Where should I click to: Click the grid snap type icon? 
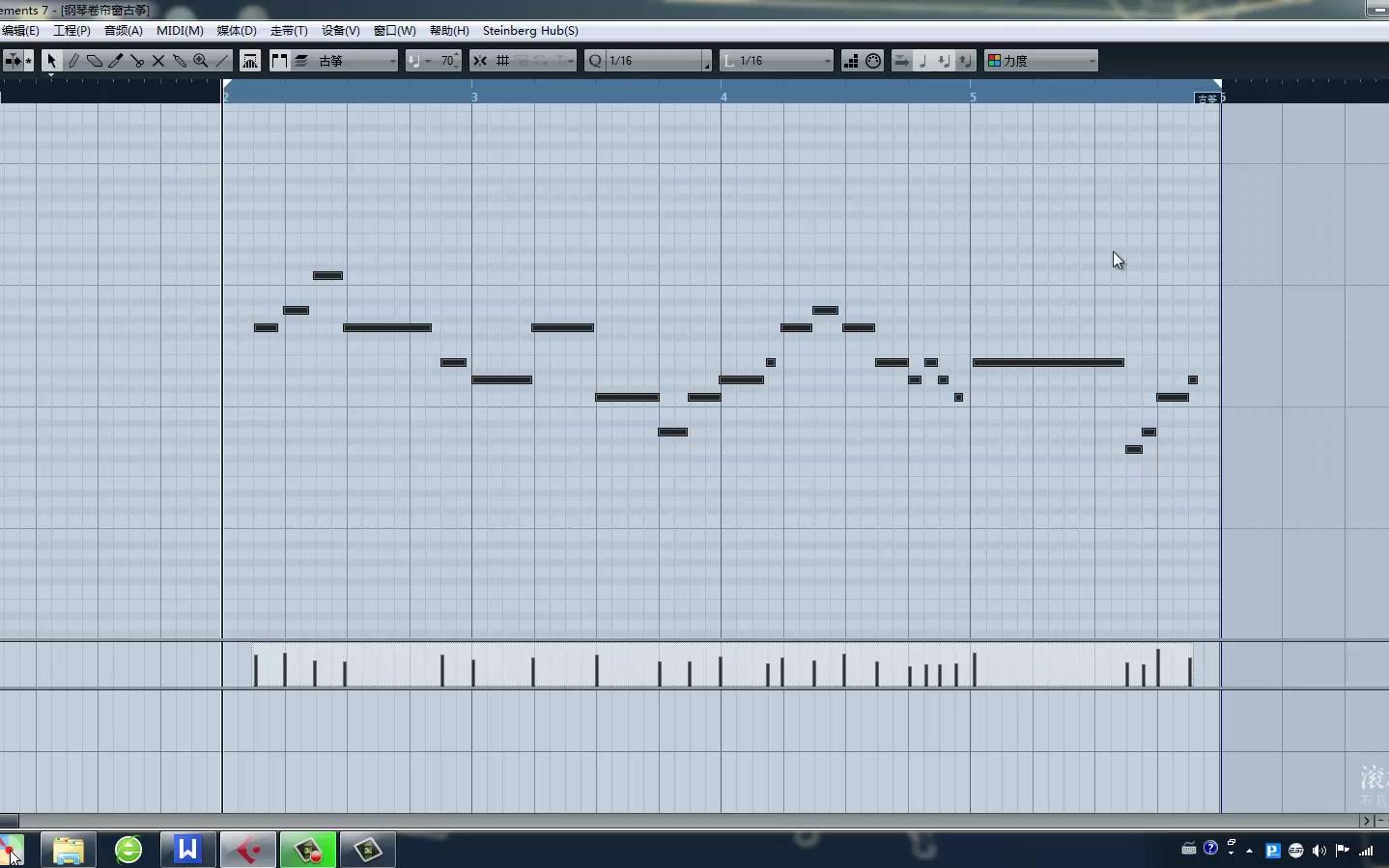[502, 61]
